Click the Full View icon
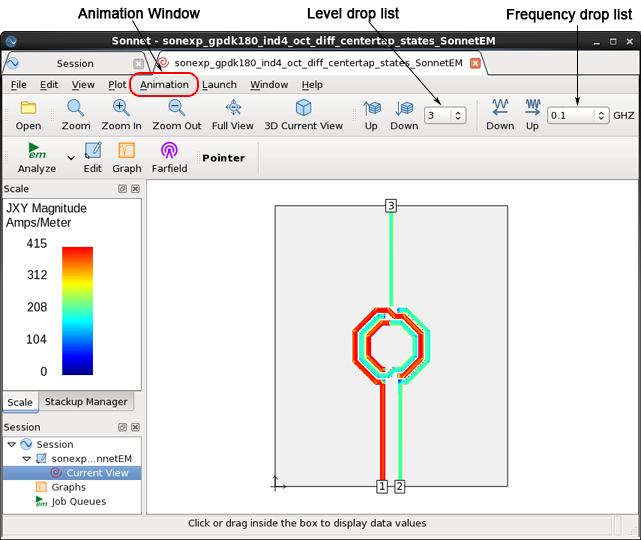Screen dimensions: 641x540 [233, 115]
